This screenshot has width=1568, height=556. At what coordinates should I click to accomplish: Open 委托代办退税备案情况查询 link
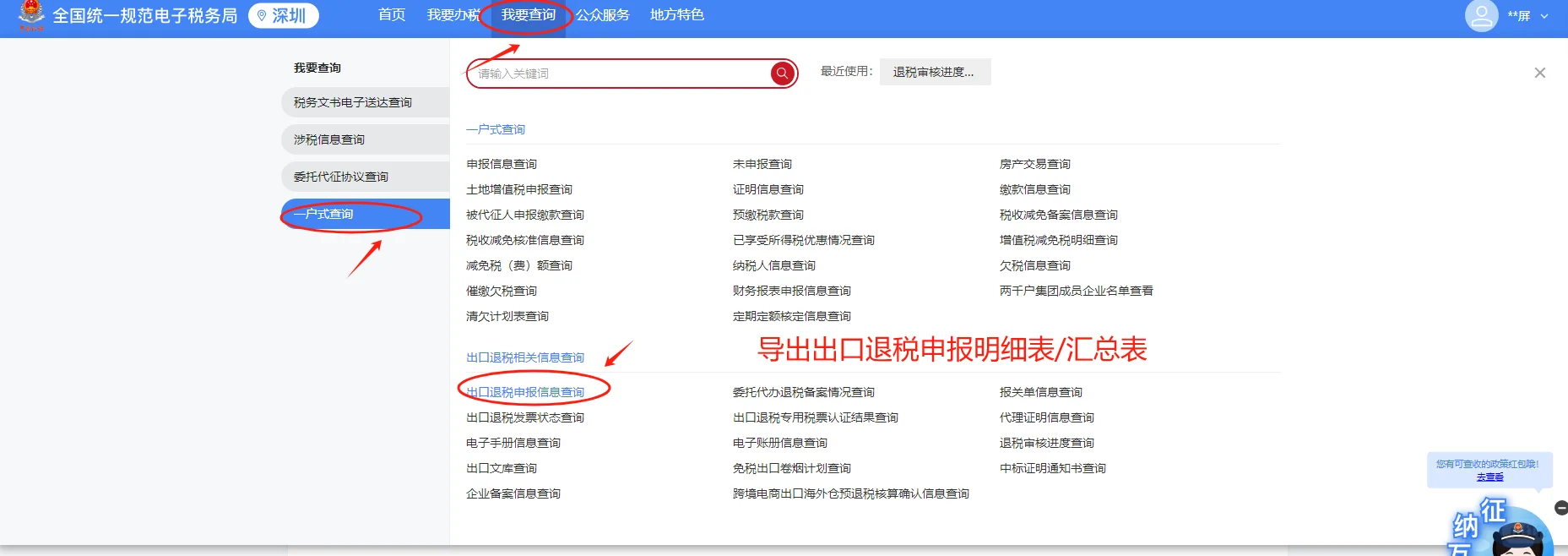pyautogui.click(x=804, y=392)
